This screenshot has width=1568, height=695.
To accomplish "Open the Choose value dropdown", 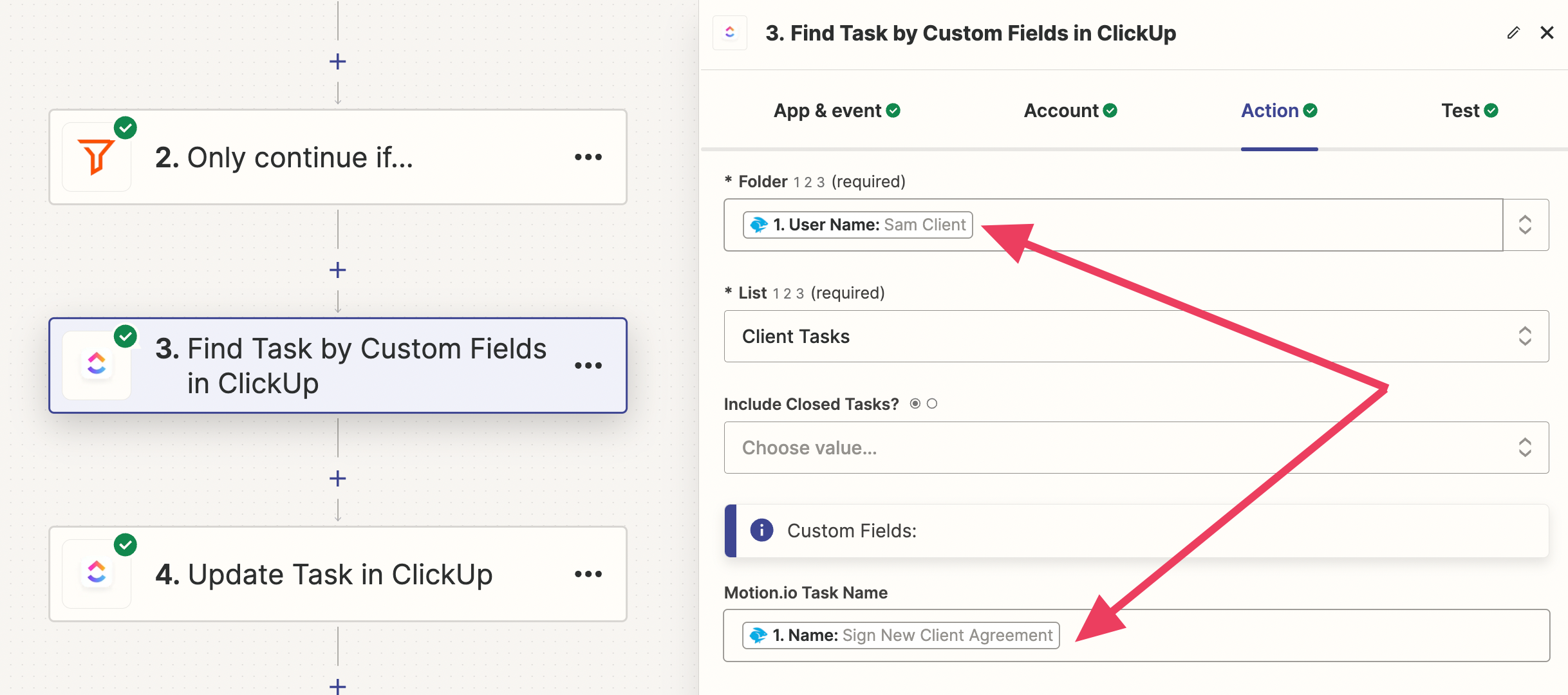I will click(x=1135, y=448).
